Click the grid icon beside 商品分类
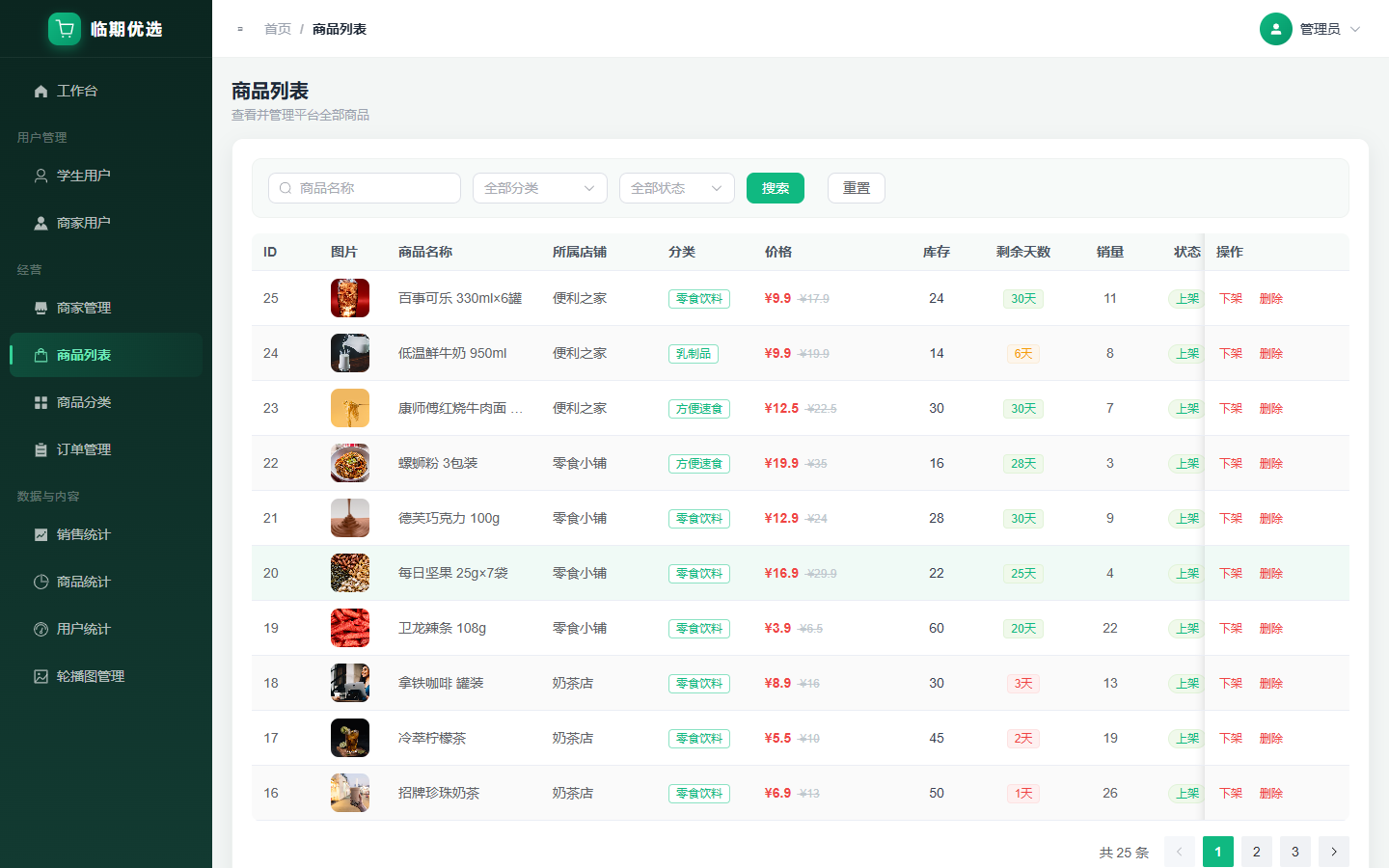 (41, 402)
